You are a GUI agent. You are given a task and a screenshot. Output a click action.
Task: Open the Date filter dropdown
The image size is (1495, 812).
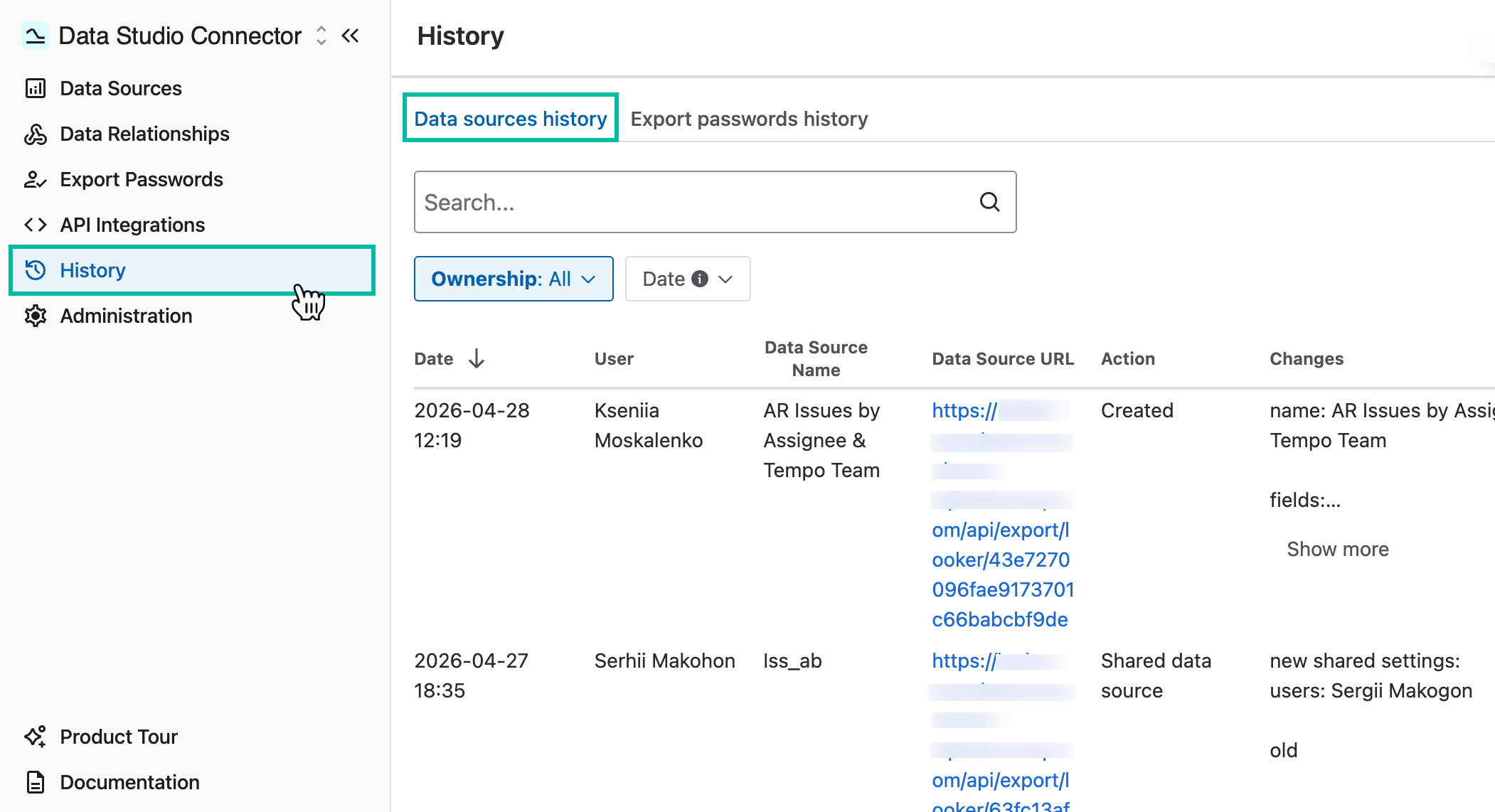[x=688, y=279]
